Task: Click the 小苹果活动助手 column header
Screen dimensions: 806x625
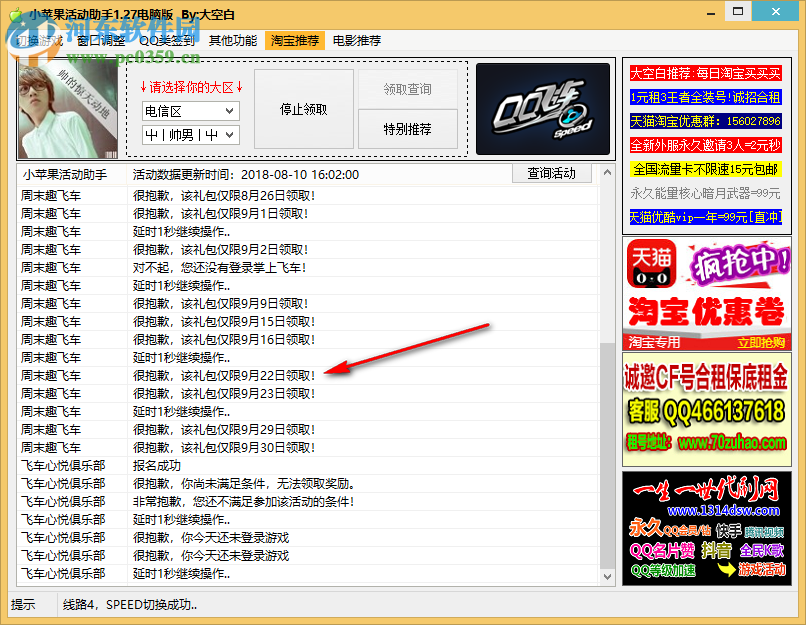Action: 72,175
